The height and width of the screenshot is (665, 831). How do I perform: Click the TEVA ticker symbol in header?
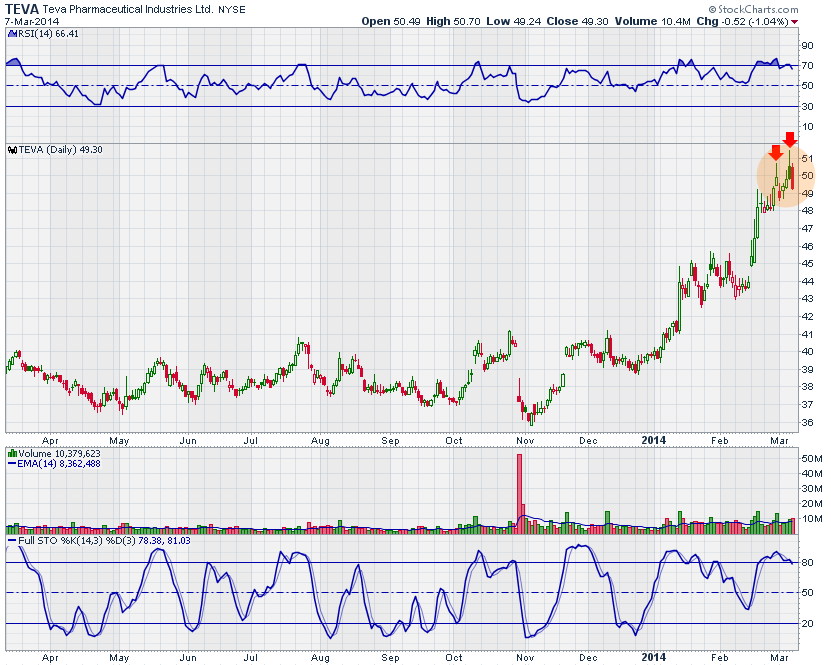(x=22, y=8)
